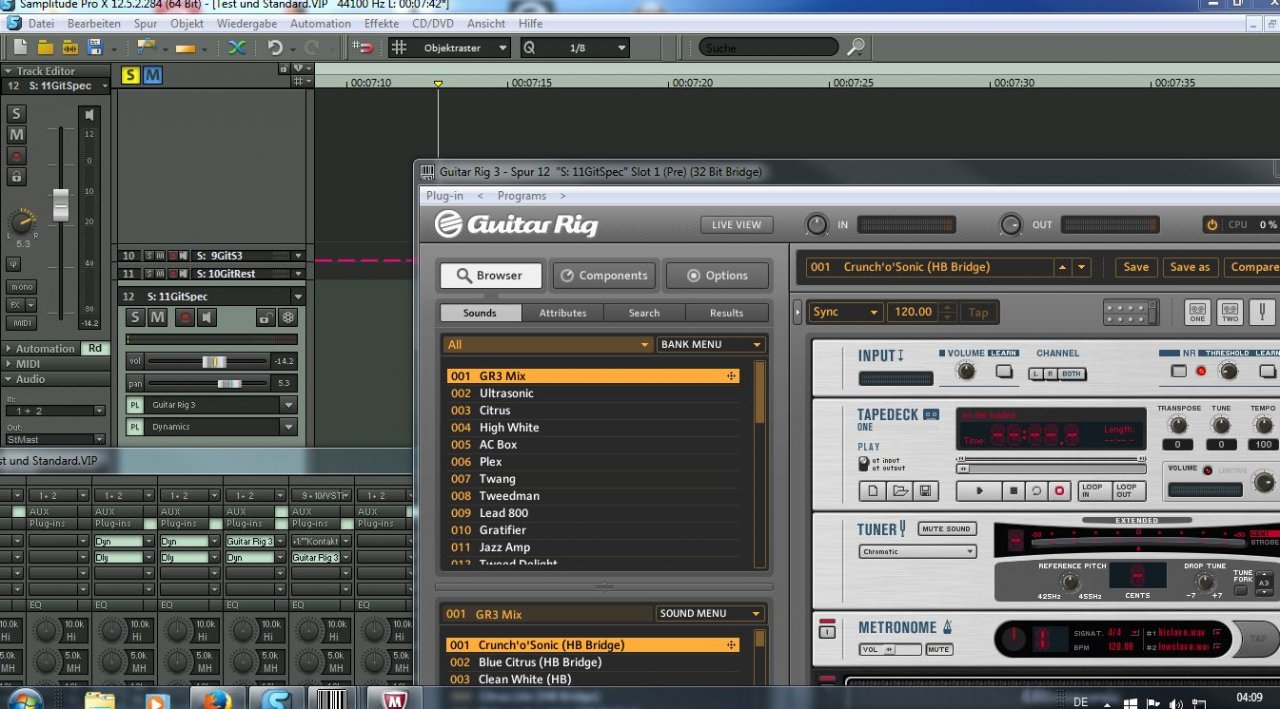
Task: Open the 1/8 quantize value dropdown
Action: pyautogui.click(x=576, y=47)
